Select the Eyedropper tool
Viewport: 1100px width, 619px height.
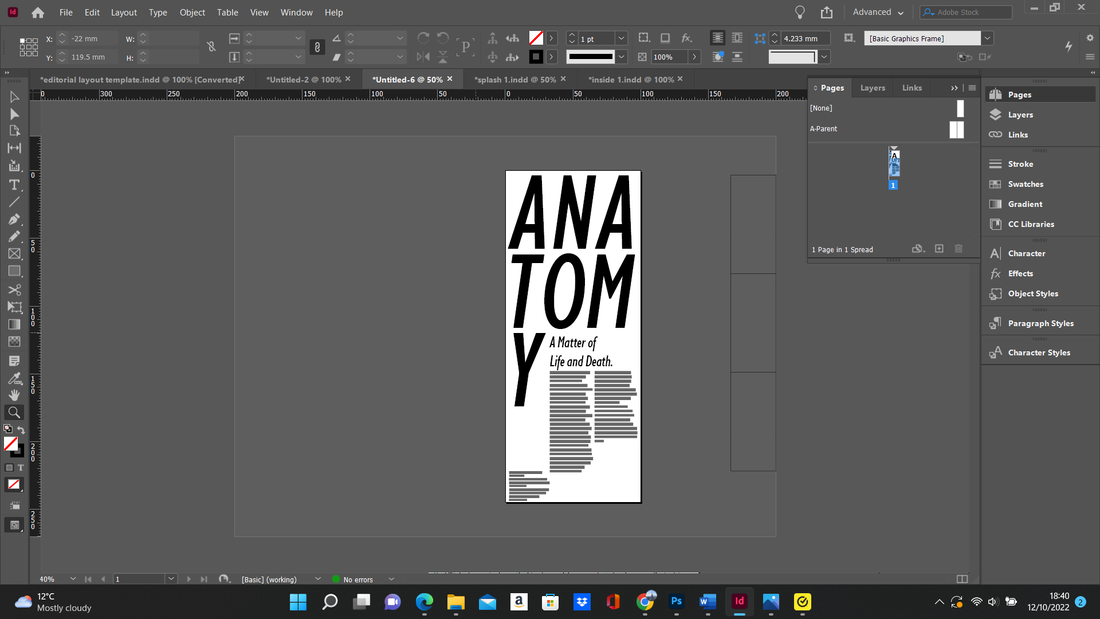pyautogui.click(x=14, y=378)
